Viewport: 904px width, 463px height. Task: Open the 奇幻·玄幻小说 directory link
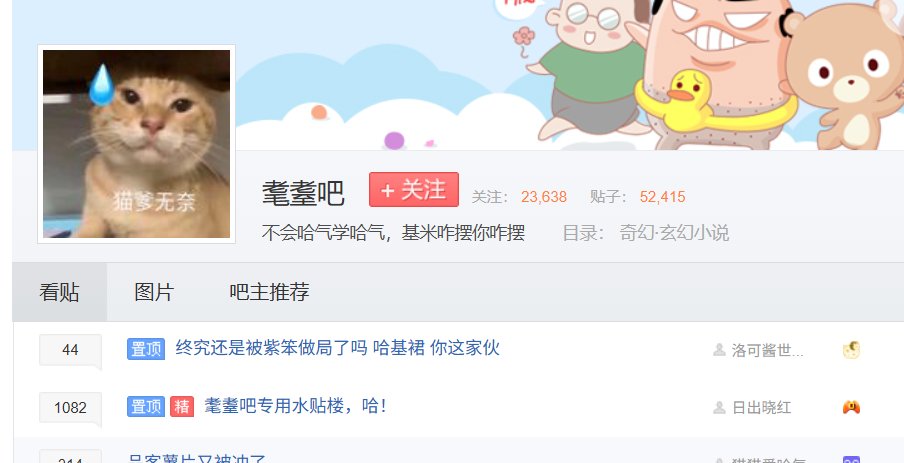click(x=674, y=233)
